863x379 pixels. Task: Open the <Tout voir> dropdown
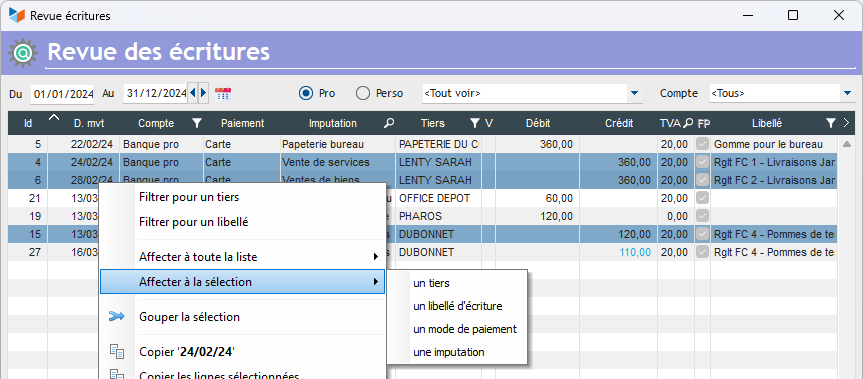point(635,94)
